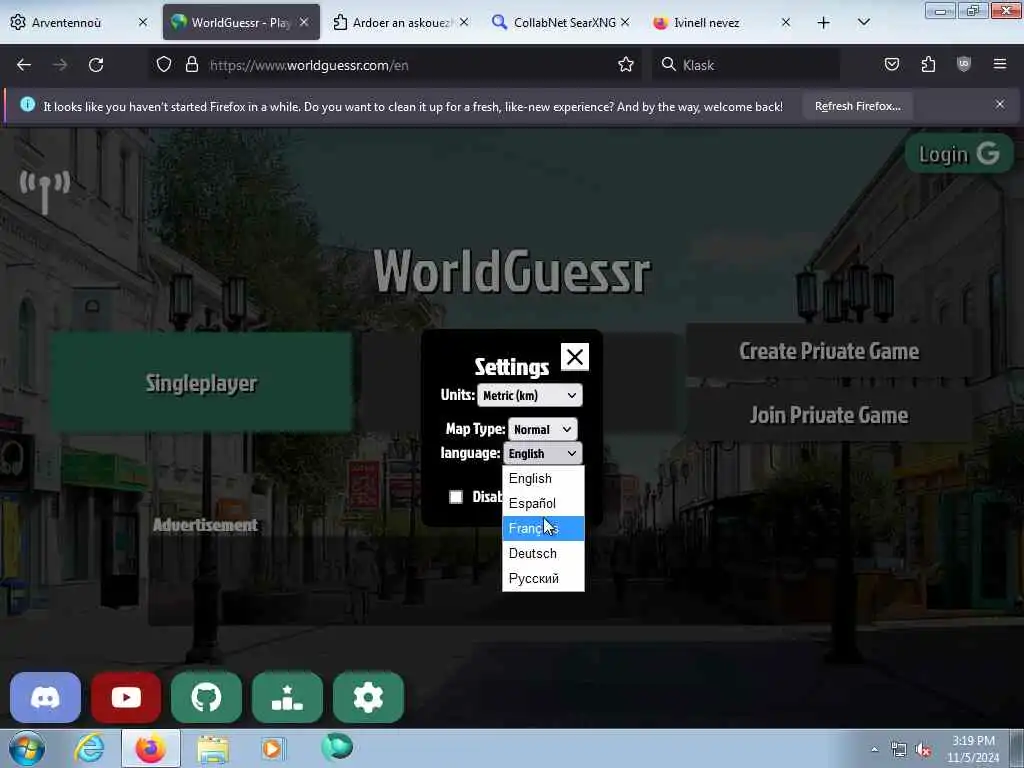
Task: Open the settings gear button
Action: click(x=368, y=697)
